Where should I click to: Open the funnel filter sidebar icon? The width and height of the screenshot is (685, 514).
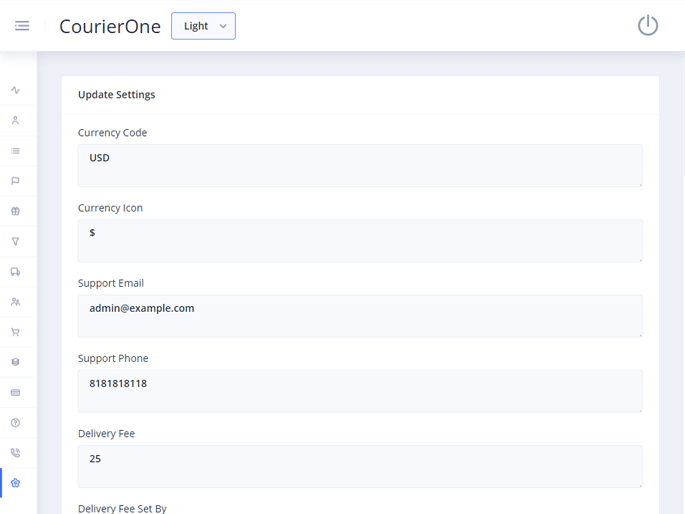(16, 241)
